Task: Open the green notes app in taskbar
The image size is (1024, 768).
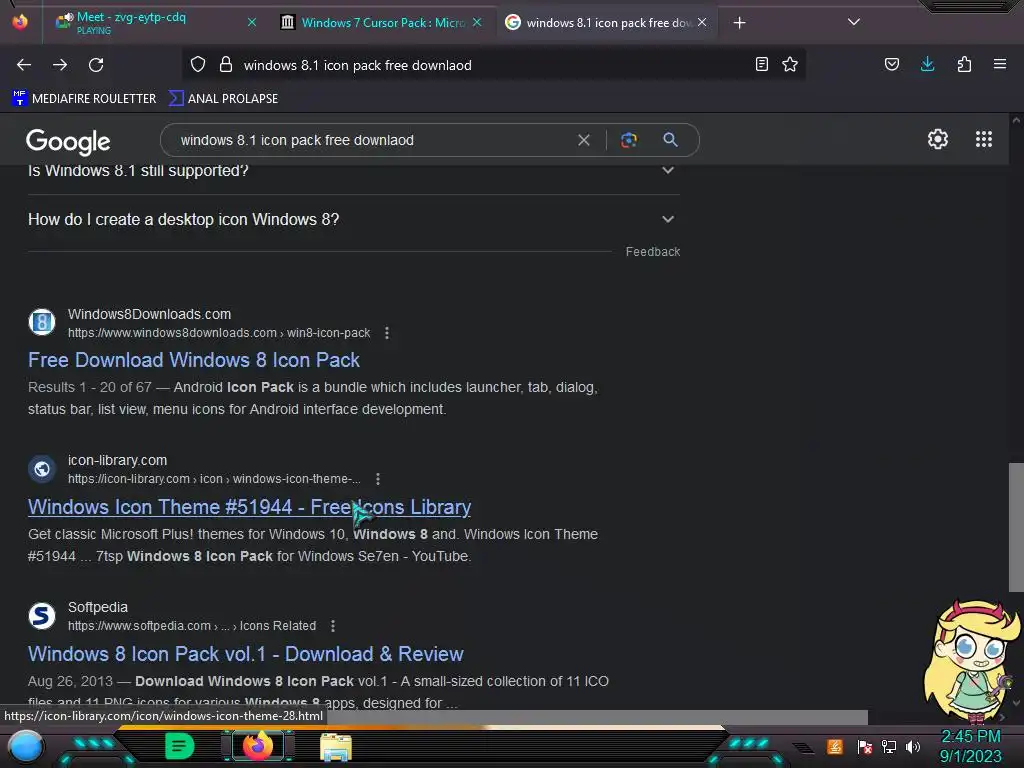Action: tap(180, 746)
